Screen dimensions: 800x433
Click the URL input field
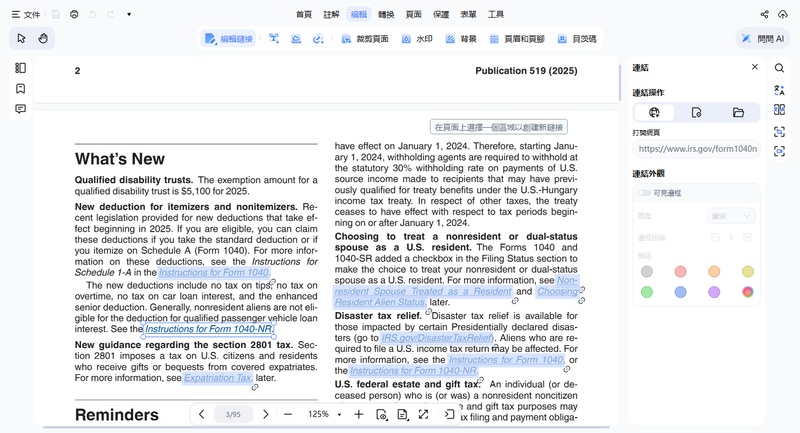[x=696, y=149]
